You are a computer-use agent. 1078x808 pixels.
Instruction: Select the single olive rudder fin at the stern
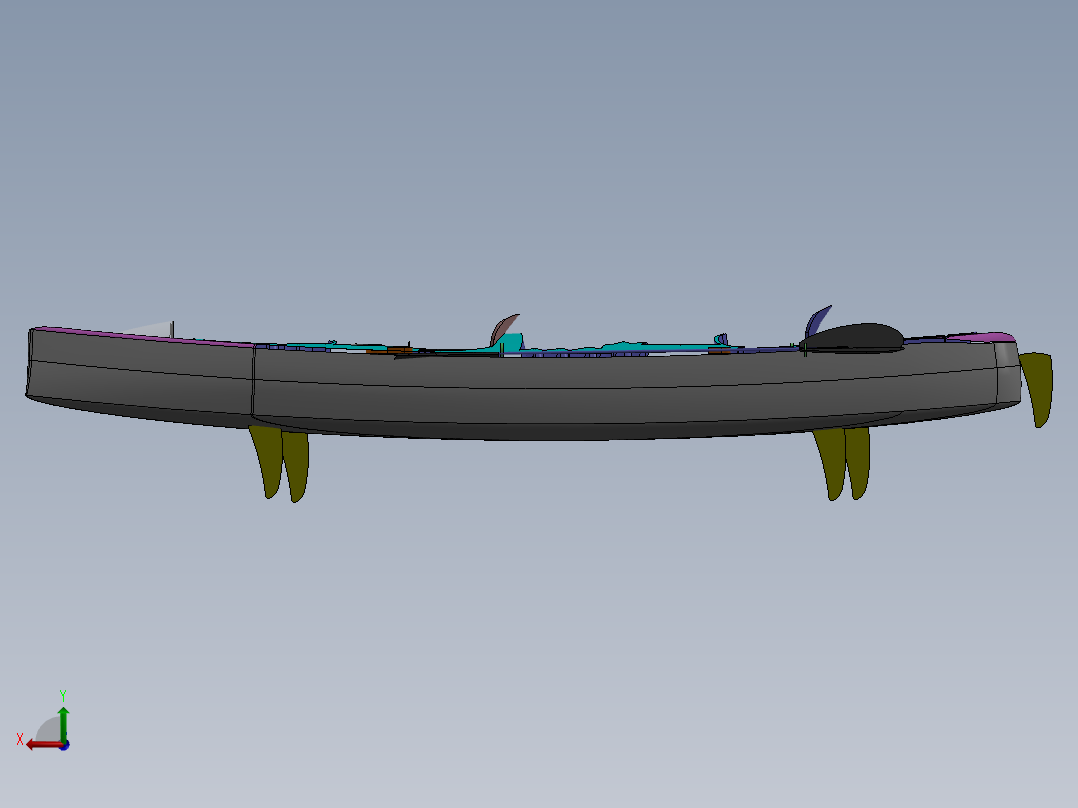pyautogui.click(x=1037, y=388)
